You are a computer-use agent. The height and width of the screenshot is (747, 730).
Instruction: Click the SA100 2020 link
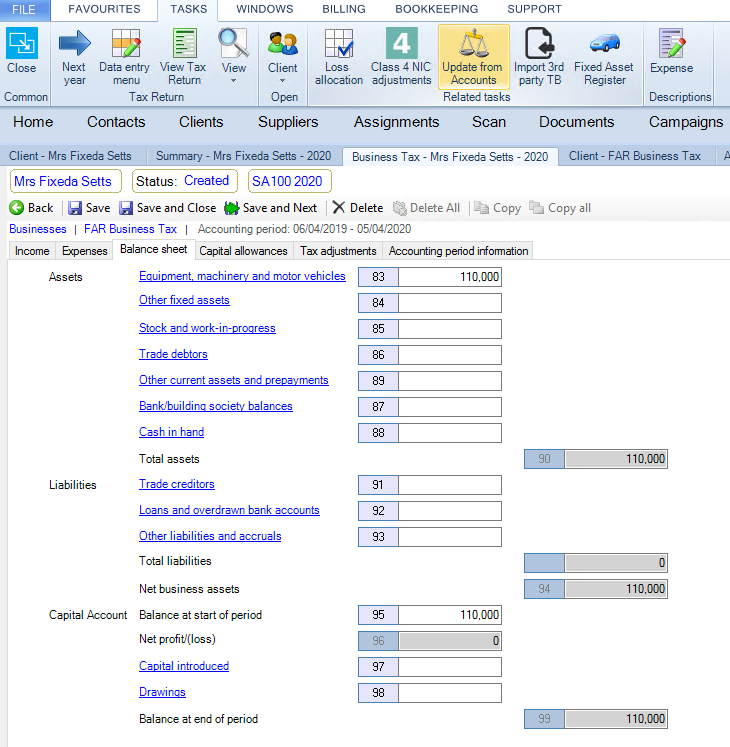[x=287, y=181]
